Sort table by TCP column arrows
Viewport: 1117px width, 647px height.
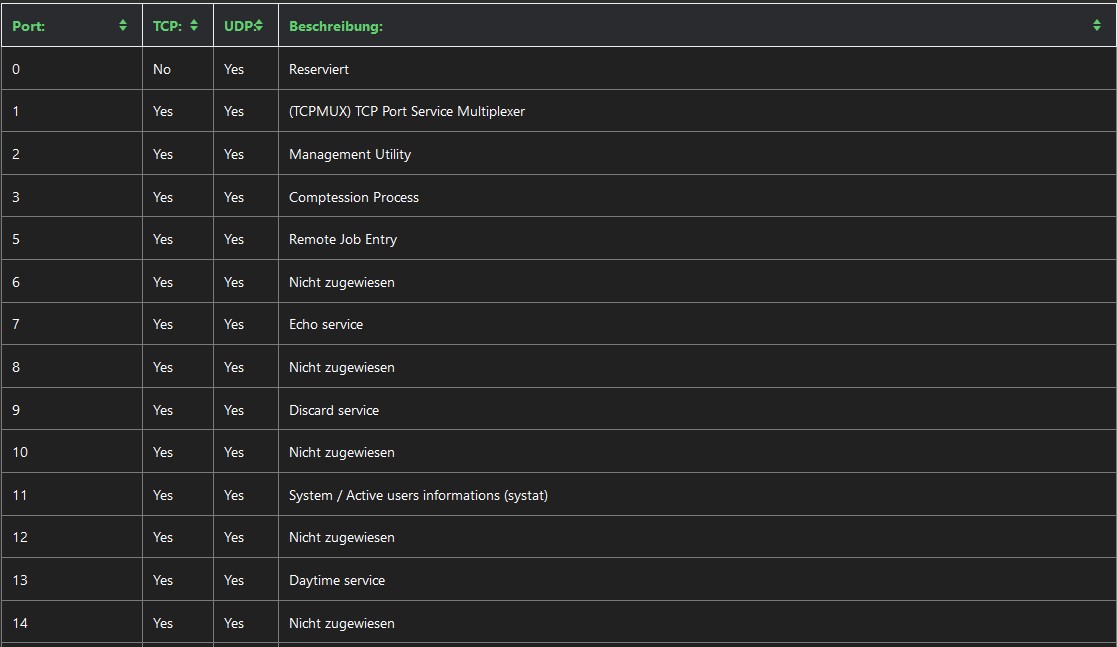[x=194, y=26]
